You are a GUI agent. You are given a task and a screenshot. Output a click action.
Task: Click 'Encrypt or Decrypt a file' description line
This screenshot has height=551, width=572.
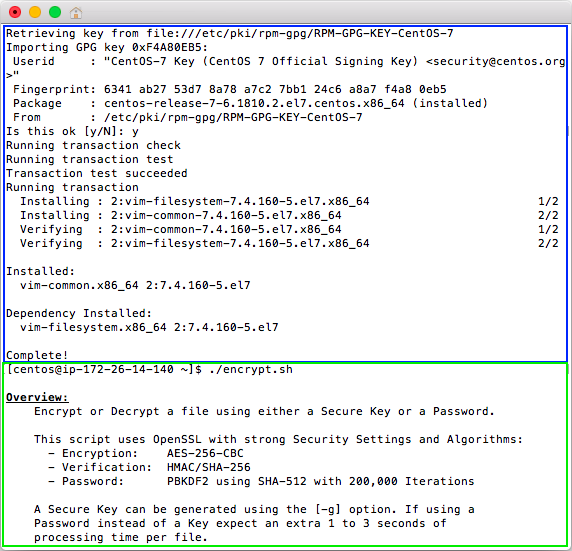tap(264, 411)
